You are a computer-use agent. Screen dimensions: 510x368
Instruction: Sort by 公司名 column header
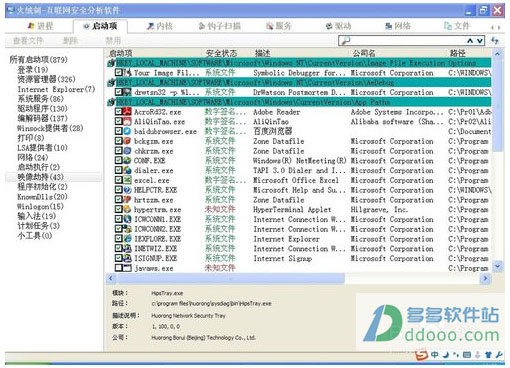364,53
